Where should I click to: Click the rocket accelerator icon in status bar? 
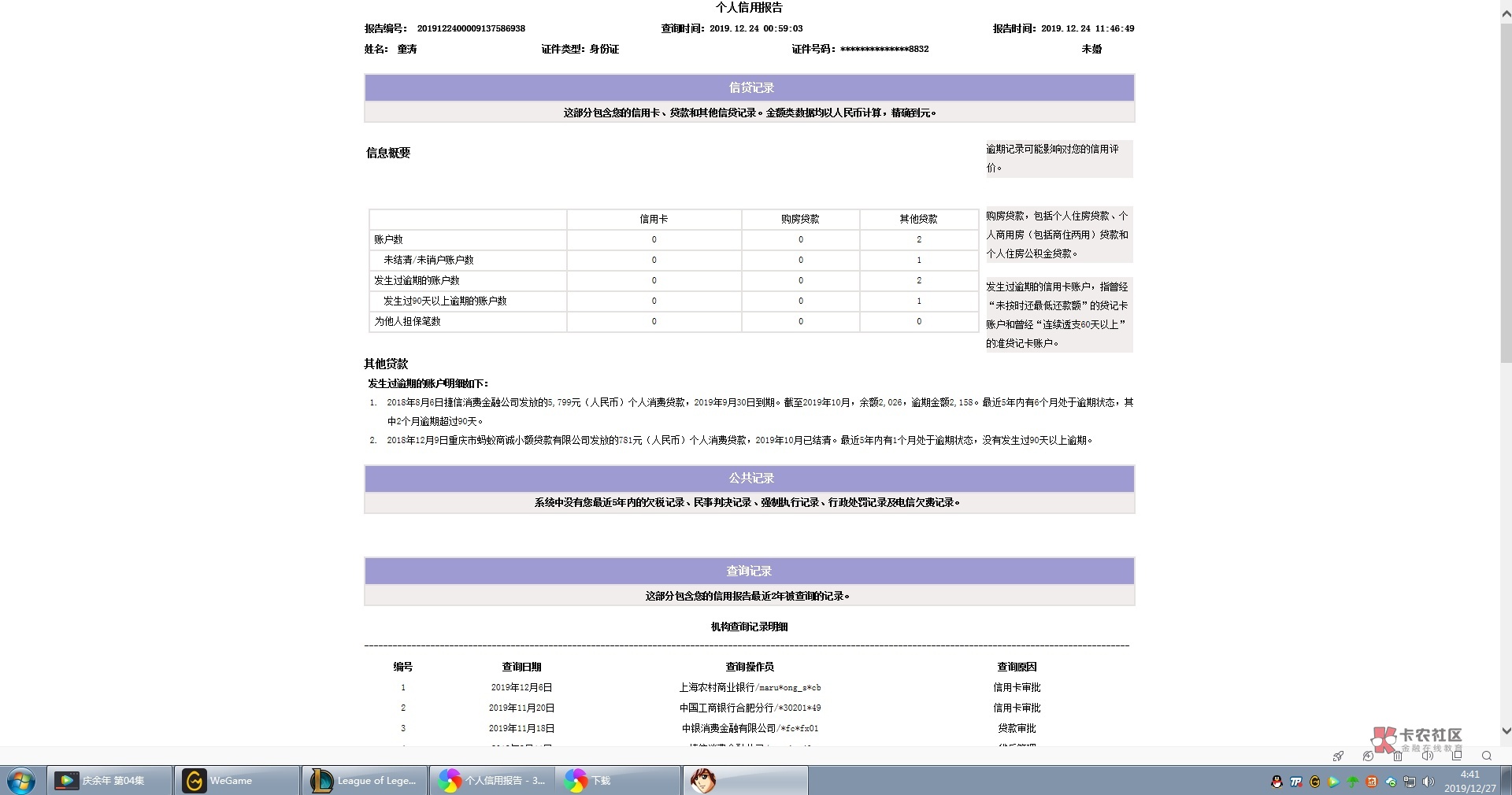[1338, 756]
